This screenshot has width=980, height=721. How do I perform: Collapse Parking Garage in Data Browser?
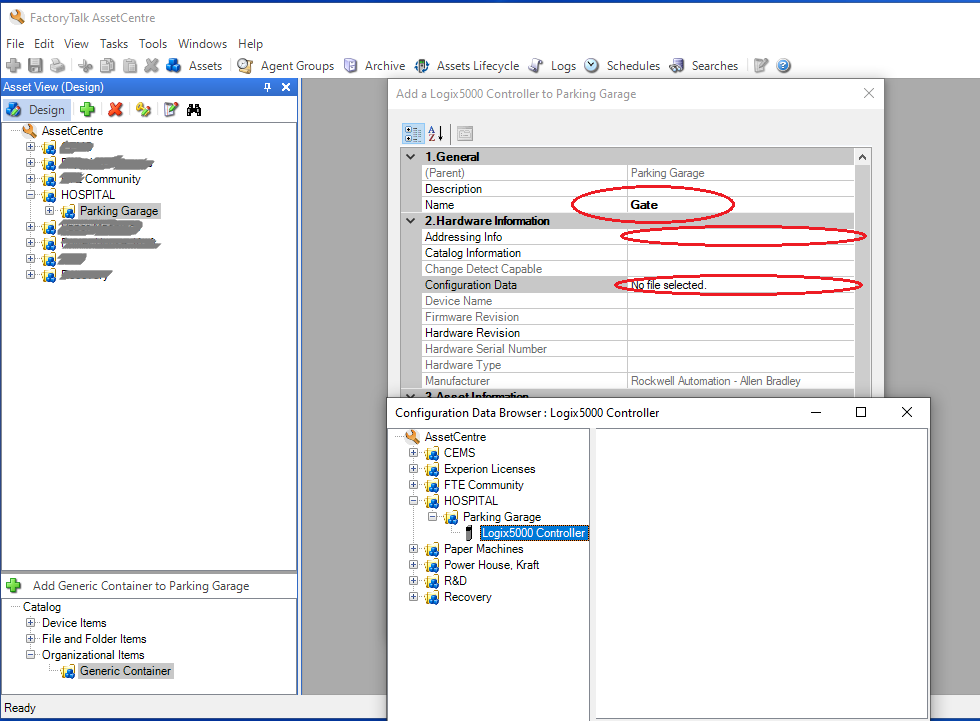coord(432,517)
